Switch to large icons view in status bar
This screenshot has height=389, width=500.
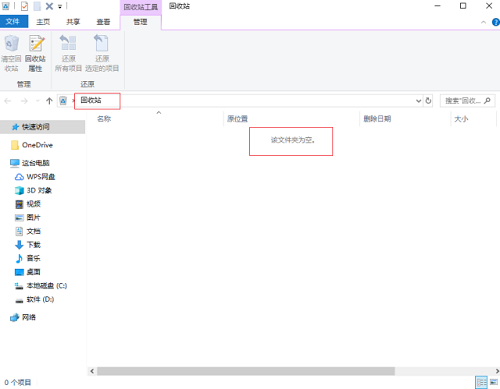(494, 382)
